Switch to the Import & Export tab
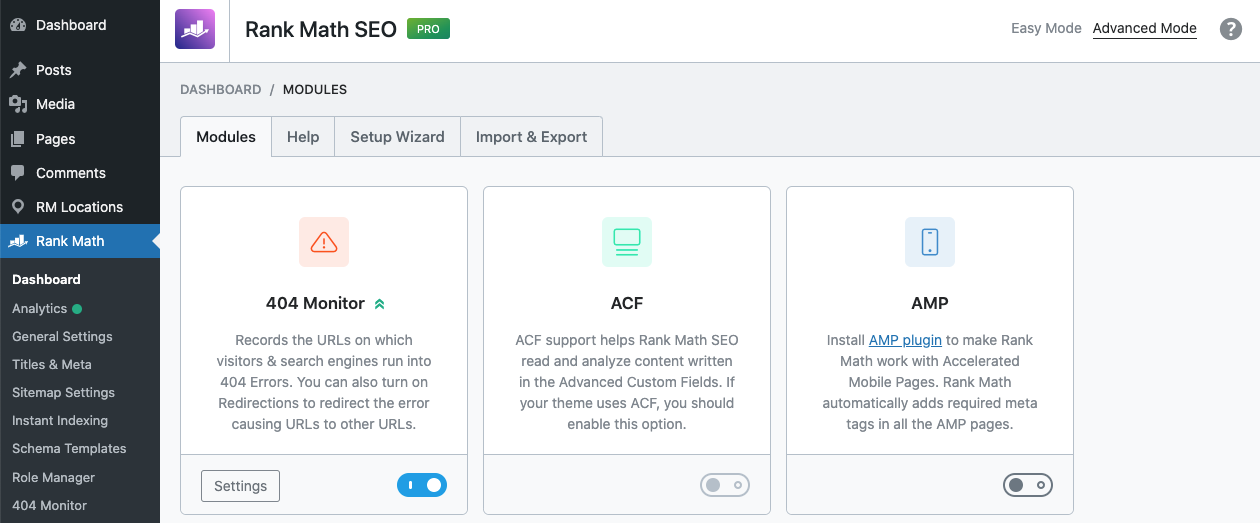This screenshot has width=1260, height=523. click(x=531, y=137)
